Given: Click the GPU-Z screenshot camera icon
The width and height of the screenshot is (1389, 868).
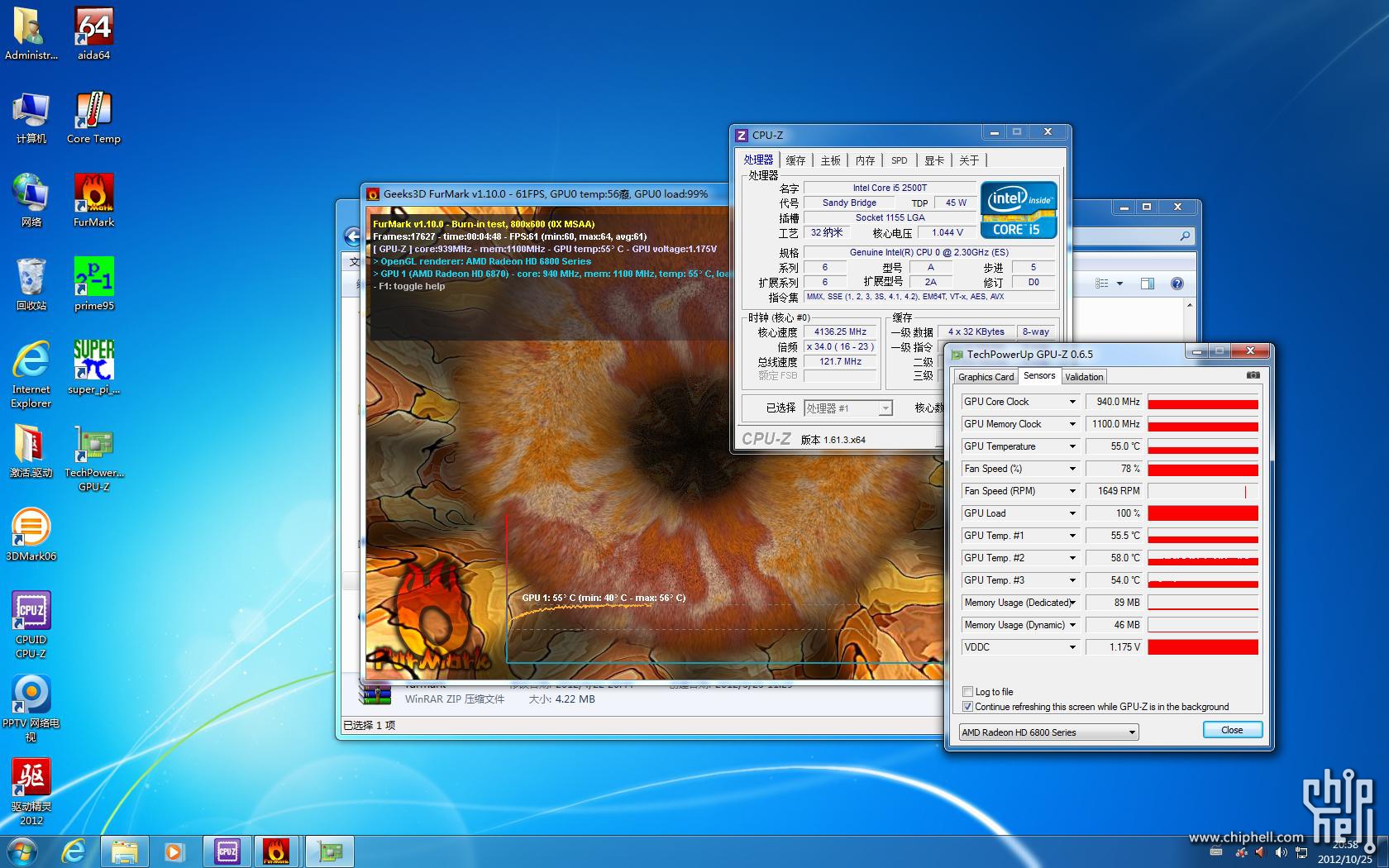Looking at the screenshot, I should point(1253,375).
